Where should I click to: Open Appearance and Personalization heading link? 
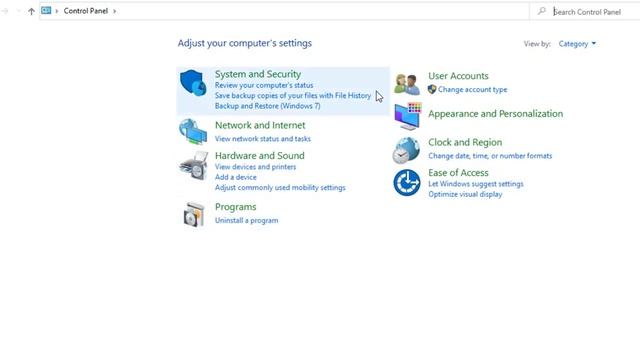(496, 113)
